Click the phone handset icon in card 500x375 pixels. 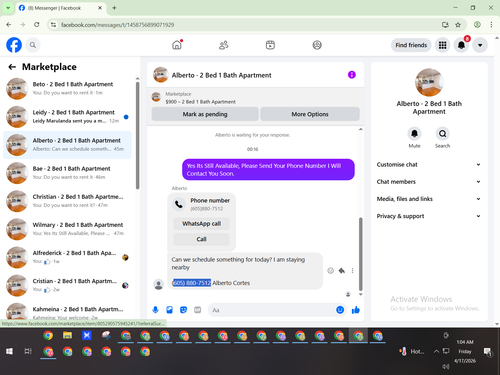click(x=179, y=204)
